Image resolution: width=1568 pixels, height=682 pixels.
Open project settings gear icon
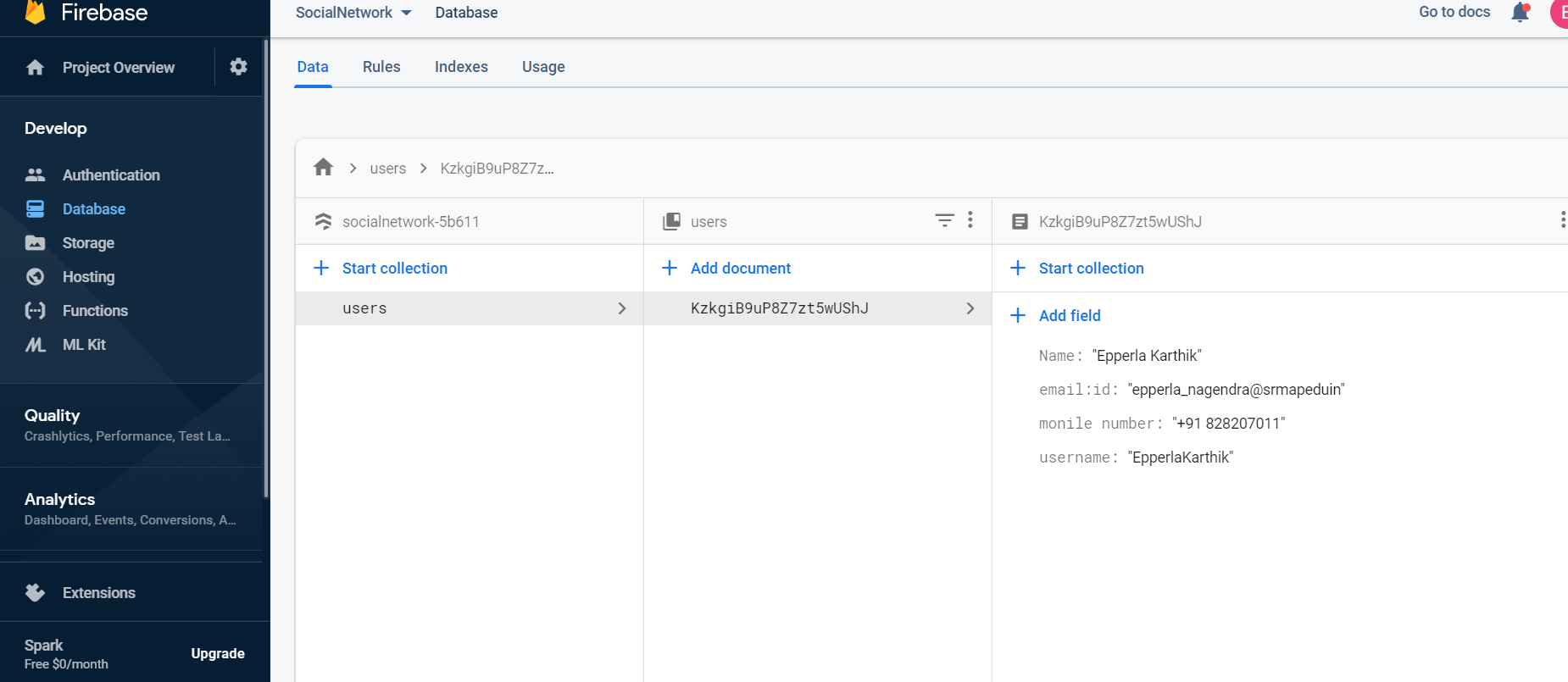pyautogui.click(x=238, y=66)
